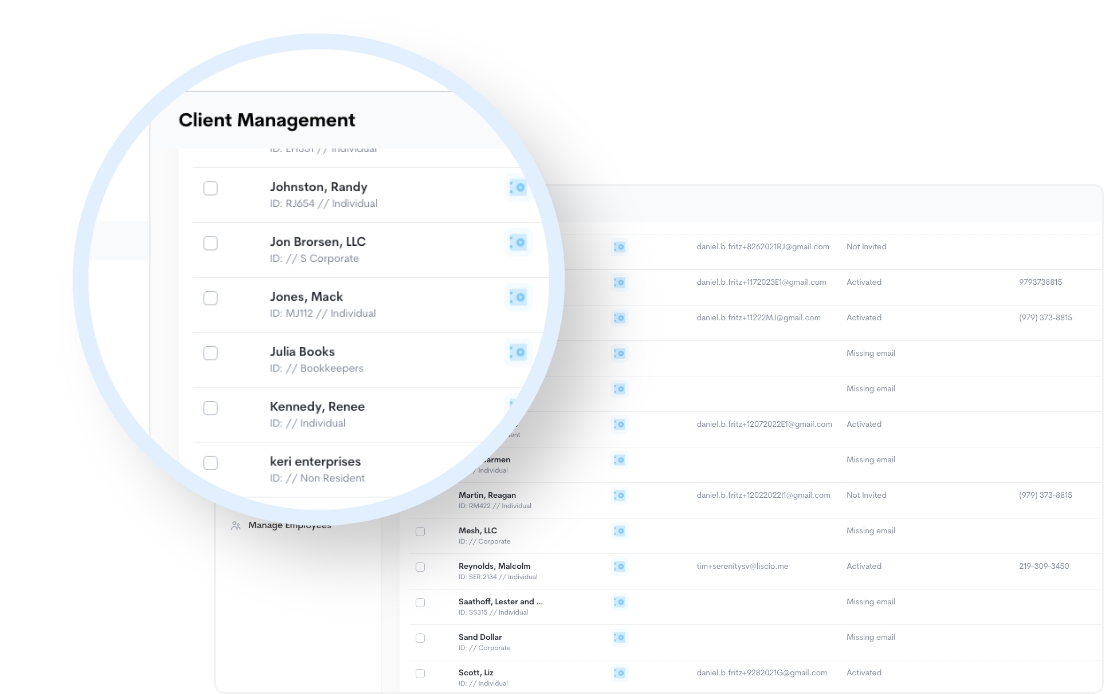Click the icon in Reynolds, Malcolm row

pyautogui.click(x=619, y=566)
